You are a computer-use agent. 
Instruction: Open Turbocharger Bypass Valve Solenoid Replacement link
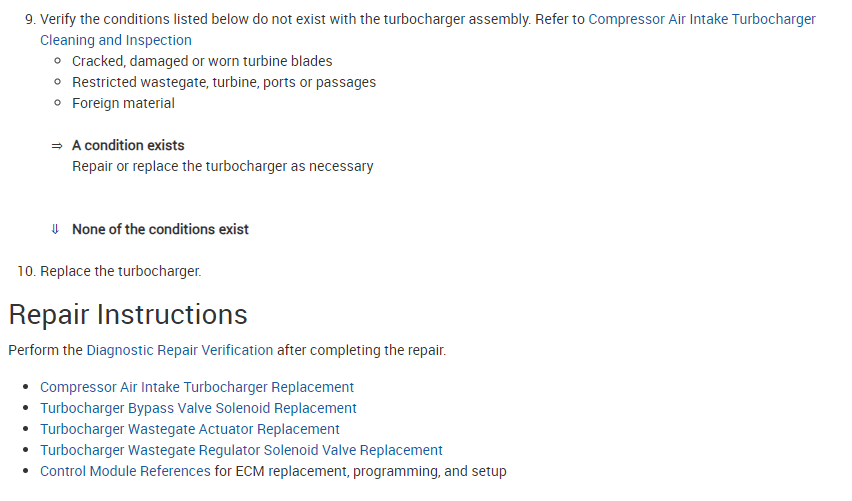point(198,408)
